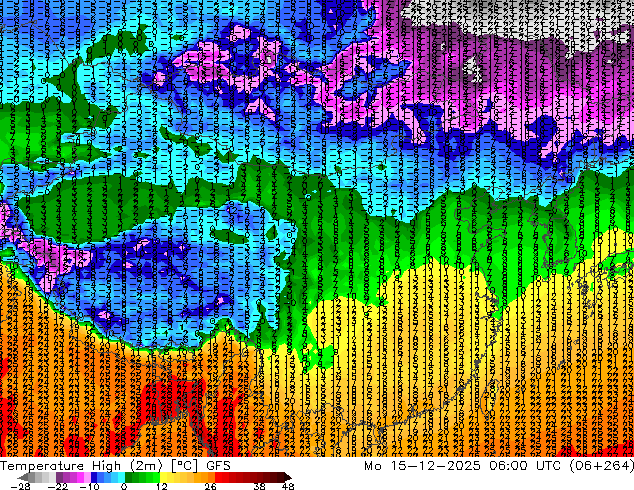Image resolution: width=634 pixels, height=490 pixels.
Task: Click the 38 label on the color scale
Action: [x=259, y=486]
